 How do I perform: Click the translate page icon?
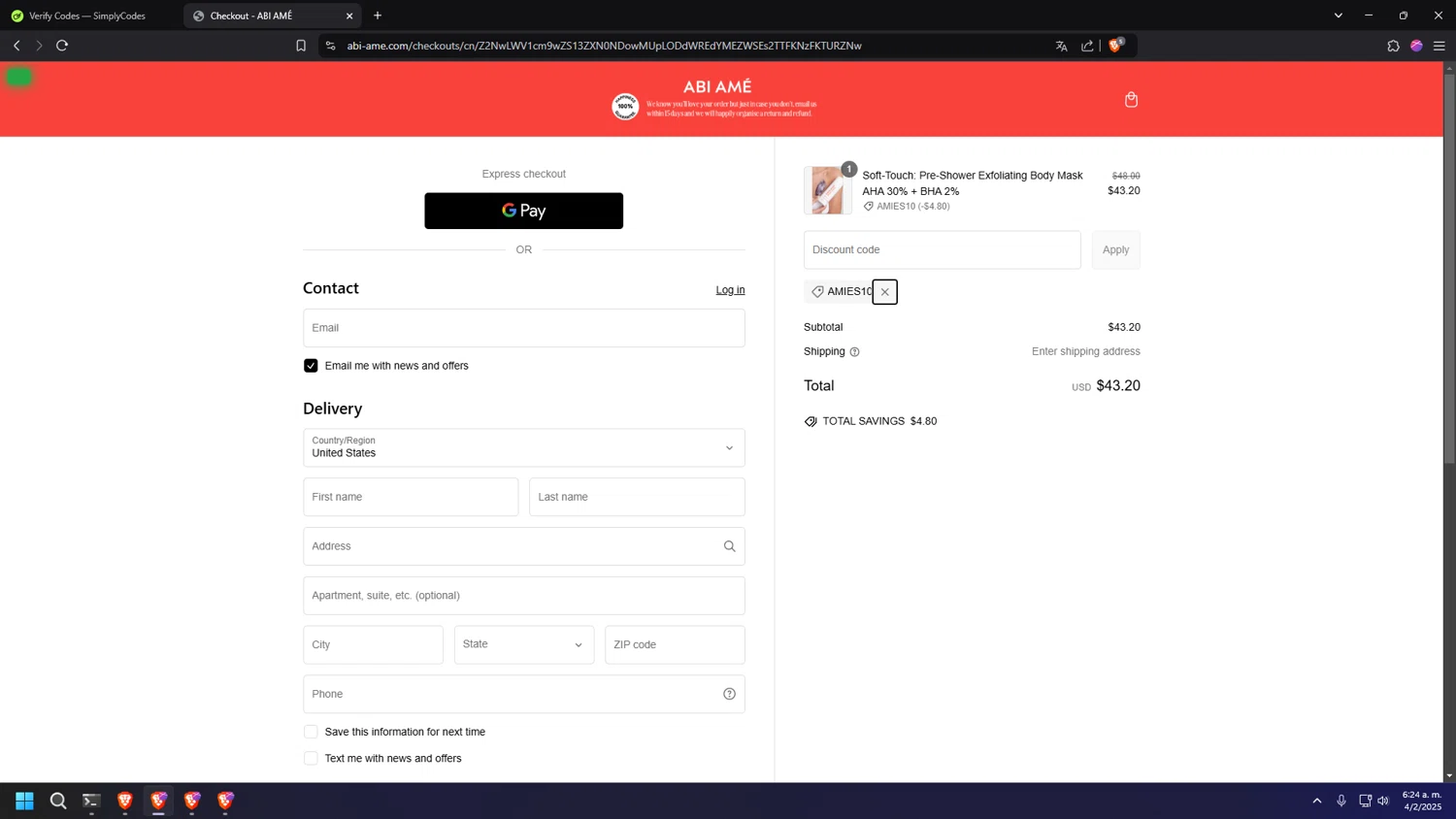tap(1061, 46)
